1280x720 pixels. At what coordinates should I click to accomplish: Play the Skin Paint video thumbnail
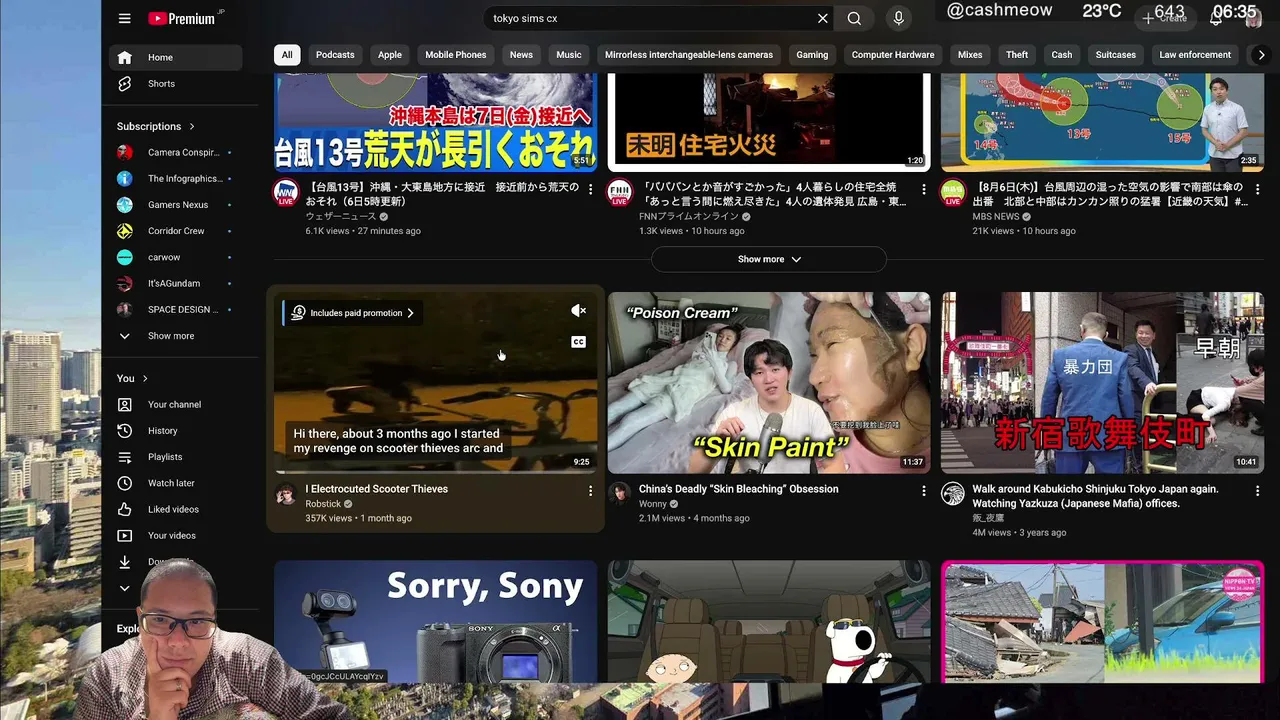pyautogui.click(x=769, y=383)
